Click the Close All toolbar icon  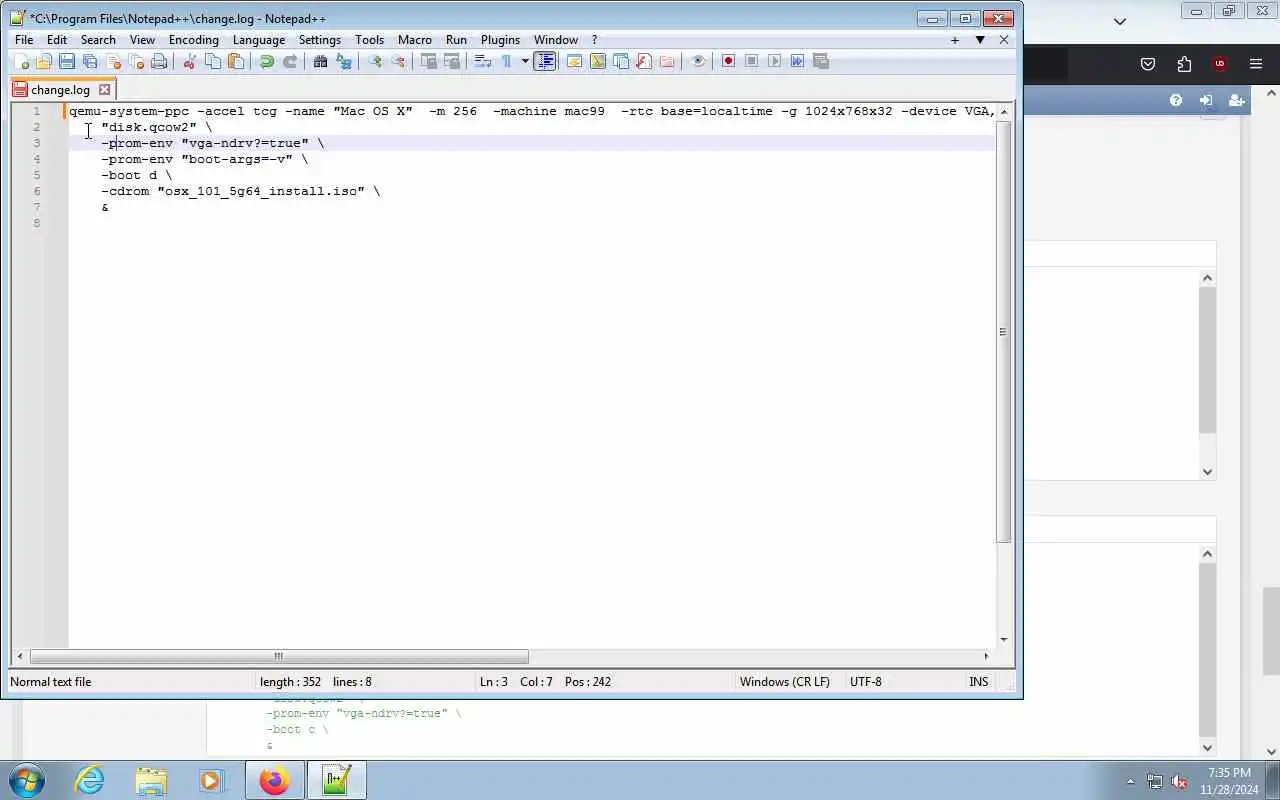[136, 61]
